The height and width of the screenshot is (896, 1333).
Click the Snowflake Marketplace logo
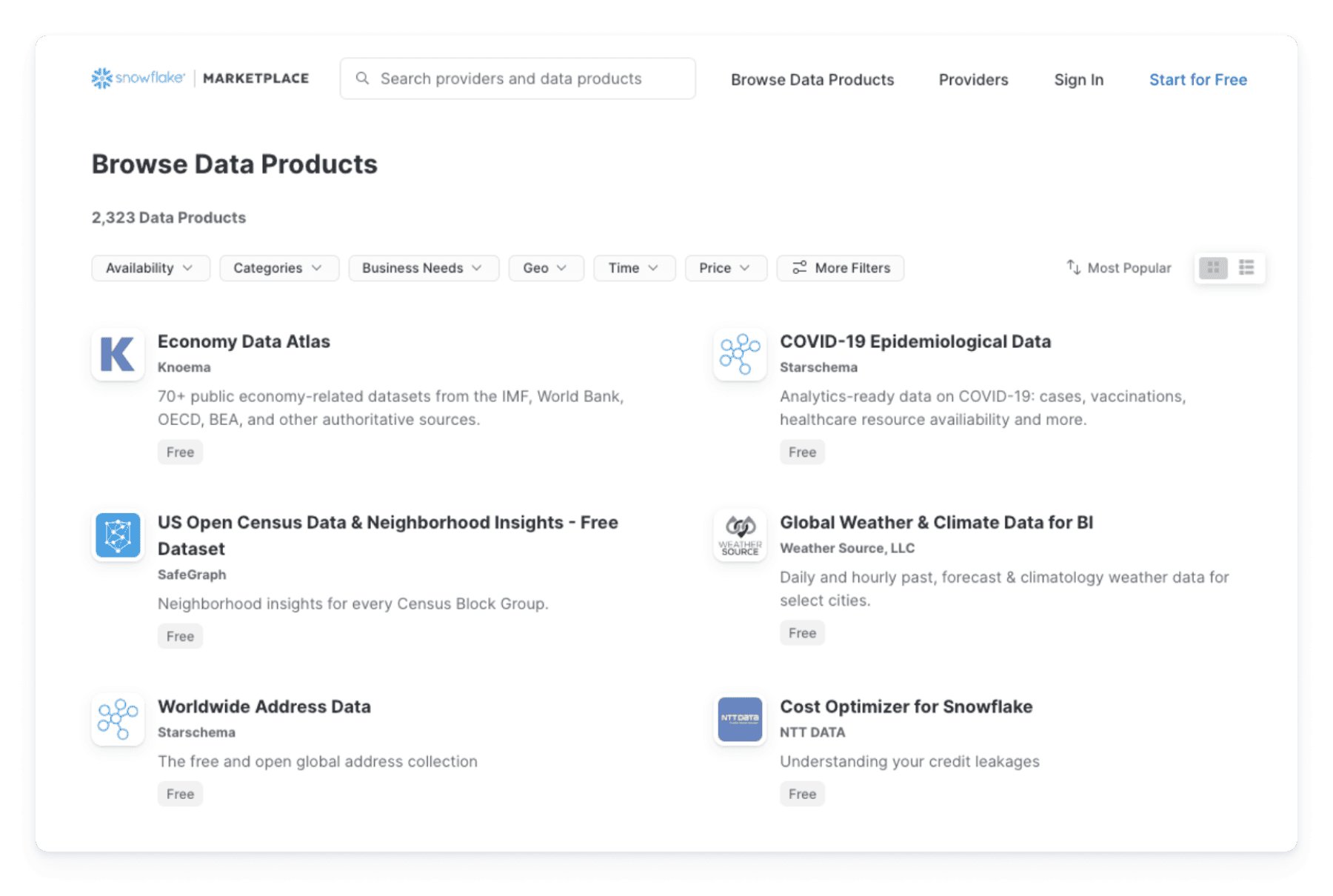click(199, 78)
